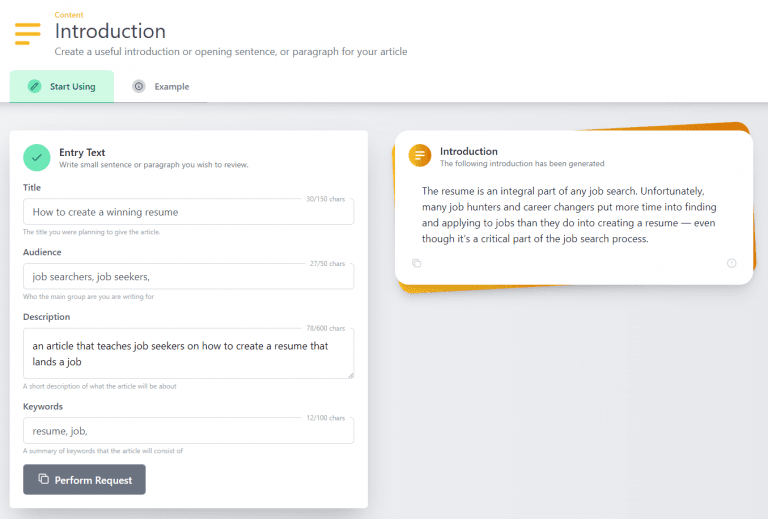Click the Content breadcrumb label
The width and height of the screenshot is (768, 519).
[69, 14]
